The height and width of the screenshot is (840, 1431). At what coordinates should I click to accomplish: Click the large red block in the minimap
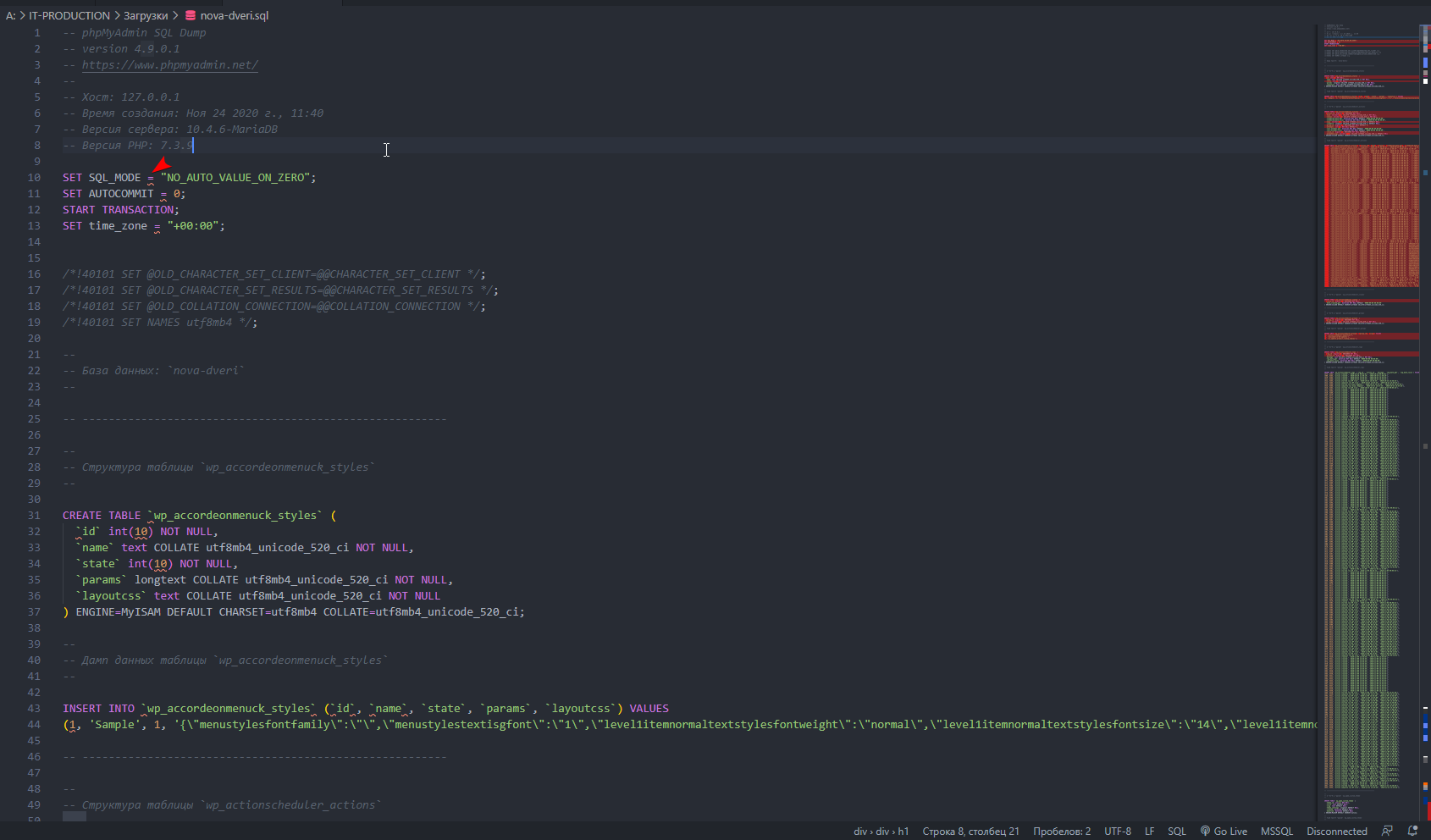pos(1372,216)
